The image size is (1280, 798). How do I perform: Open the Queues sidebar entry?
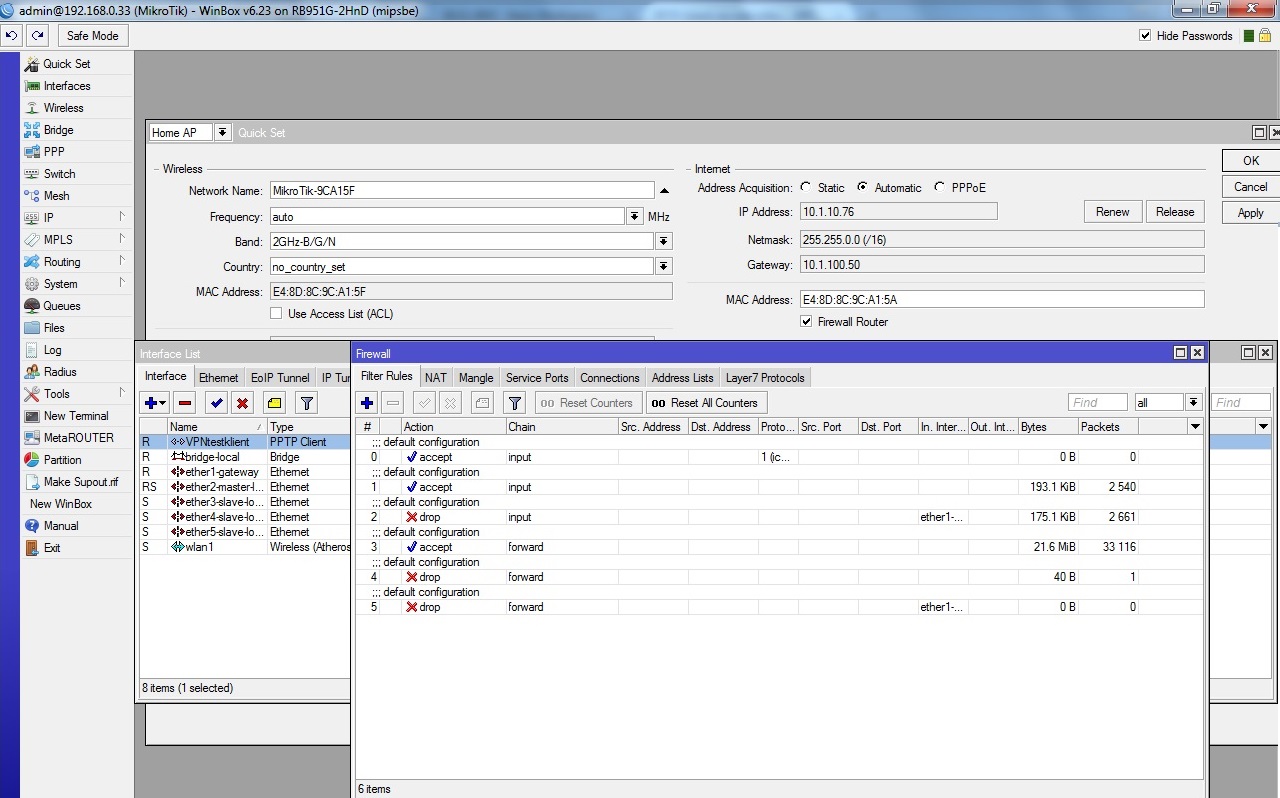pyautogui.click(x=61, y=306)
